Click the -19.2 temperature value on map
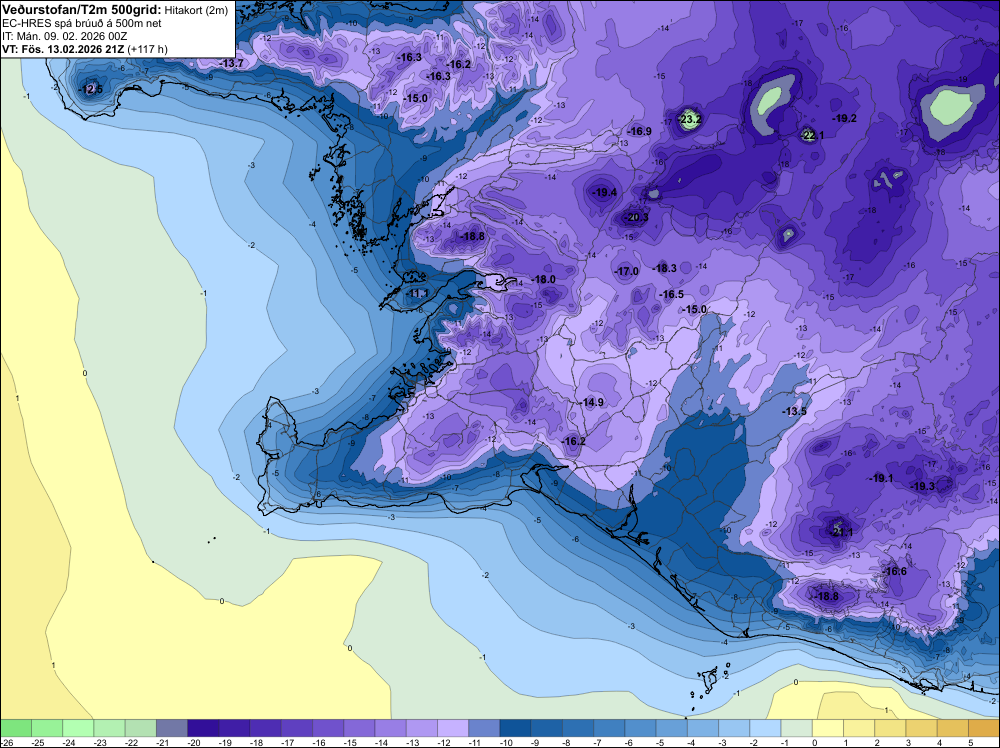This screenshot has width=1000, height=748. (844, 119)
